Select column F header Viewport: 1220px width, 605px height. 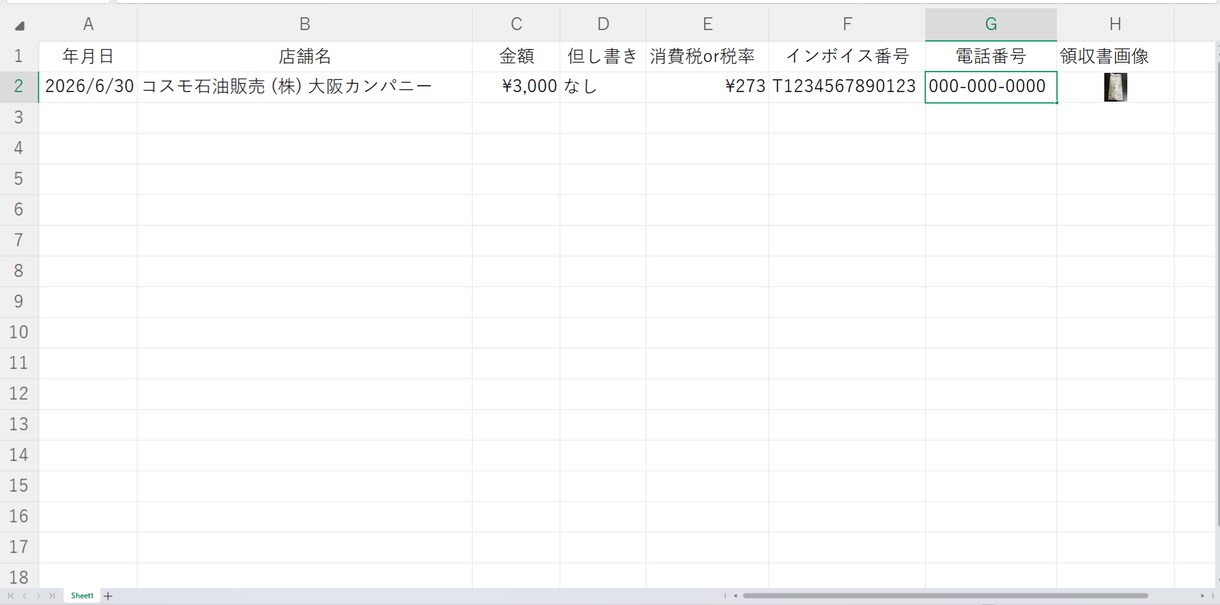(x=847, y=25)
